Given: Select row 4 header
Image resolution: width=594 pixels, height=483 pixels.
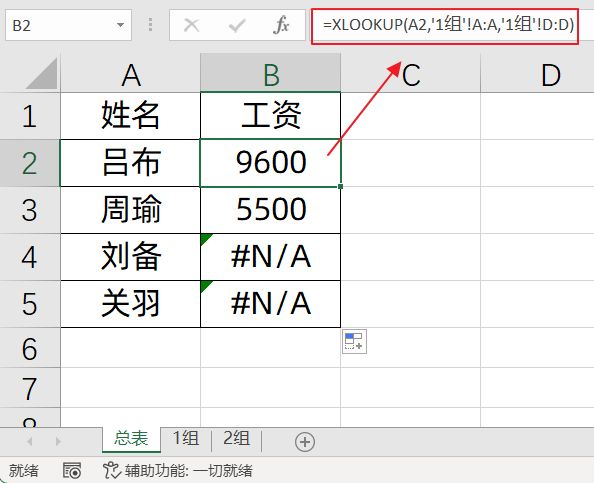Looking at the screenshot, I should pyautogui.click(x=30, y=257).
